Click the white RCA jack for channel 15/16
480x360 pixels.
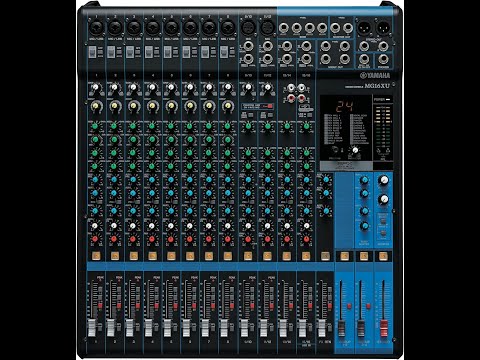tap(302, 88)
